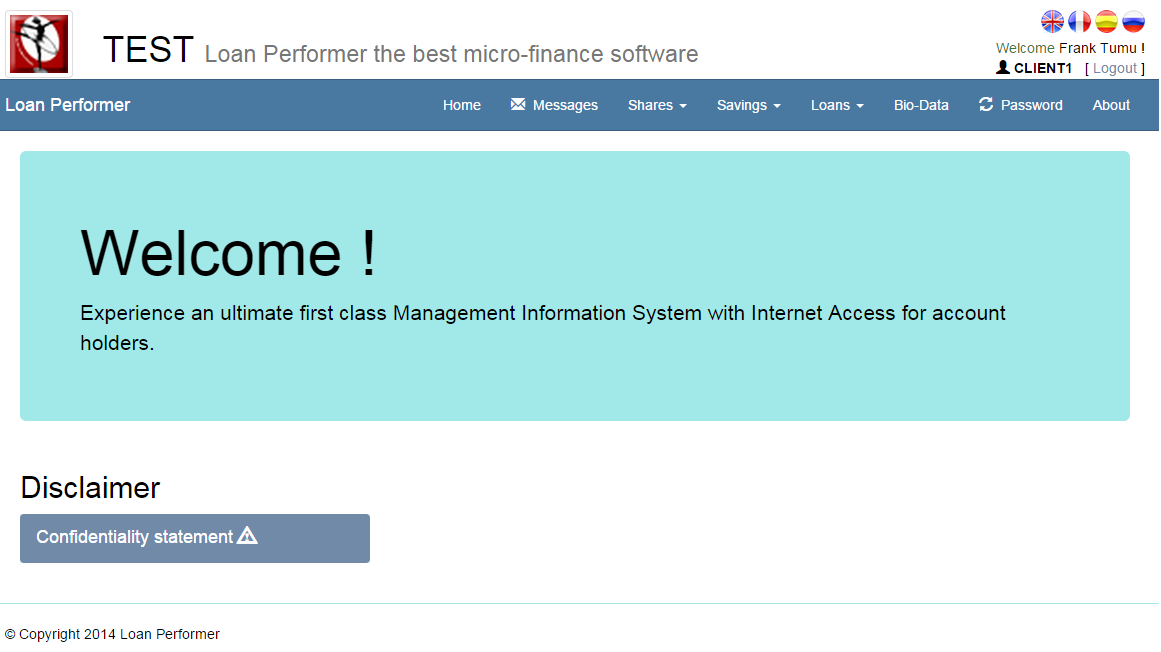Viewport: 1161px width, 652px height.
Task: Open the Bio-Data page
Action: click(921, 105)
